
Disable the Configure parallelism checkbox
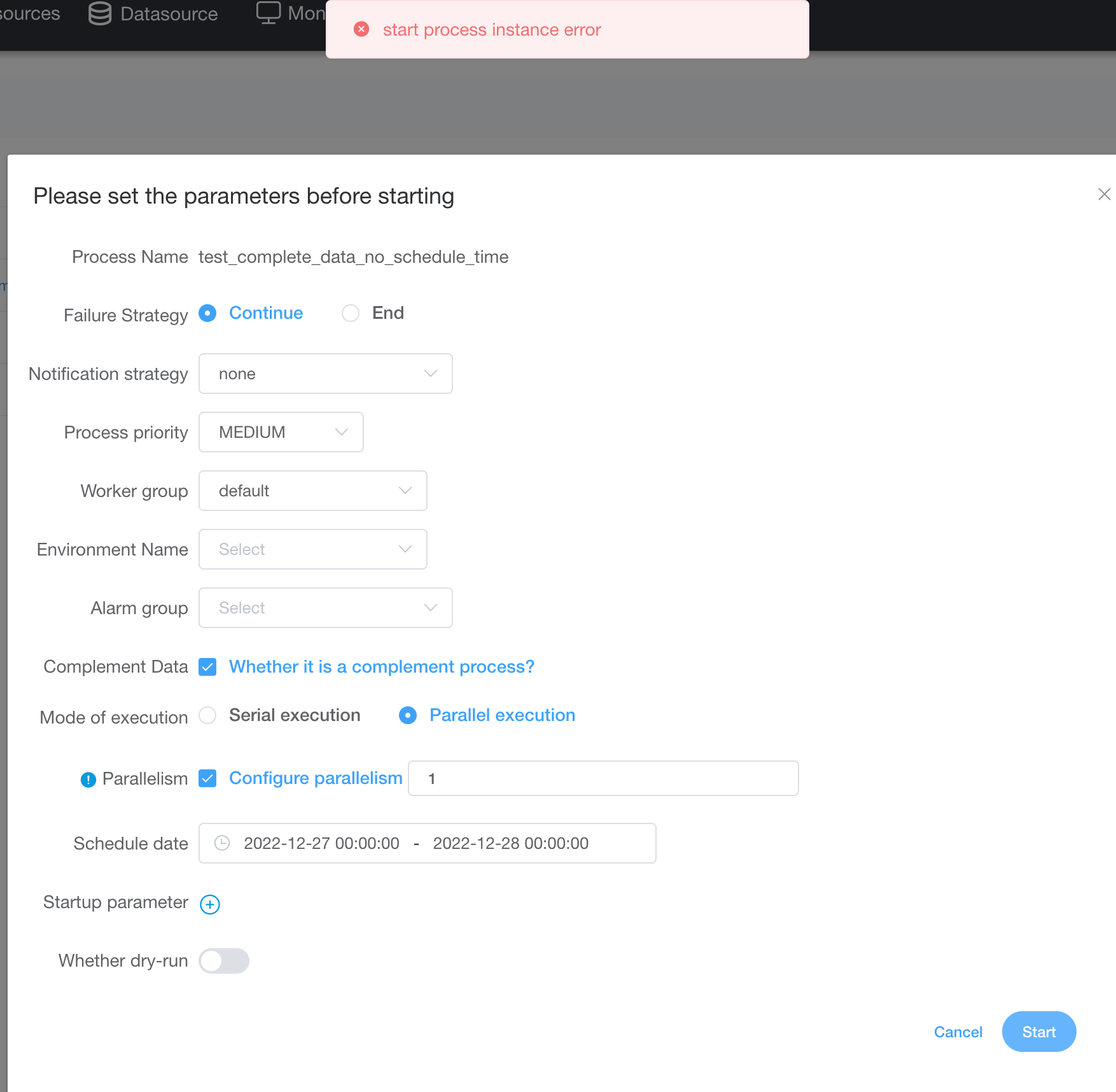(x=207, y=778)
